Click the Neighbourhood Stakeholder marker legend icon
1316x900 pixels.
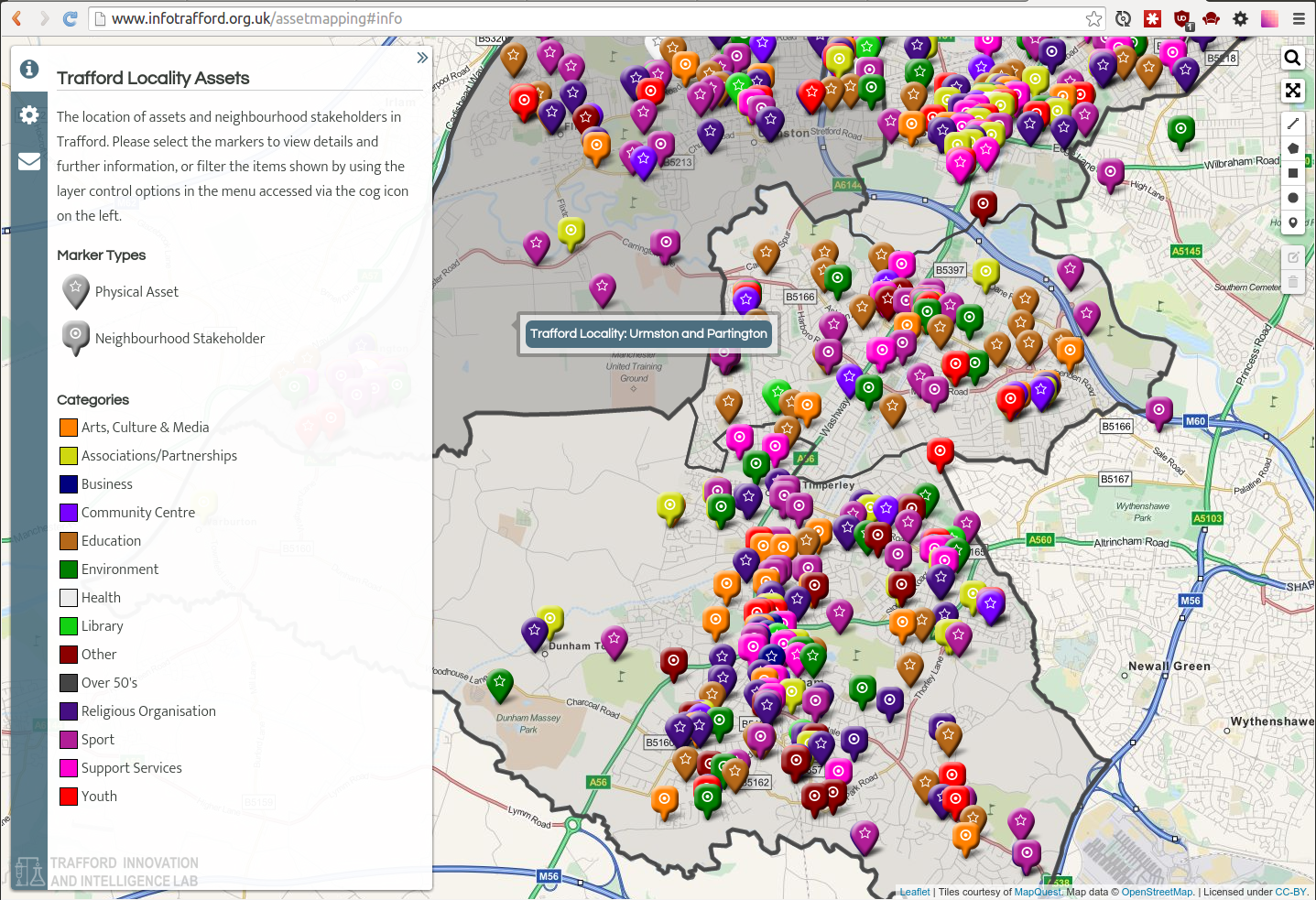(x=75, y=338)
